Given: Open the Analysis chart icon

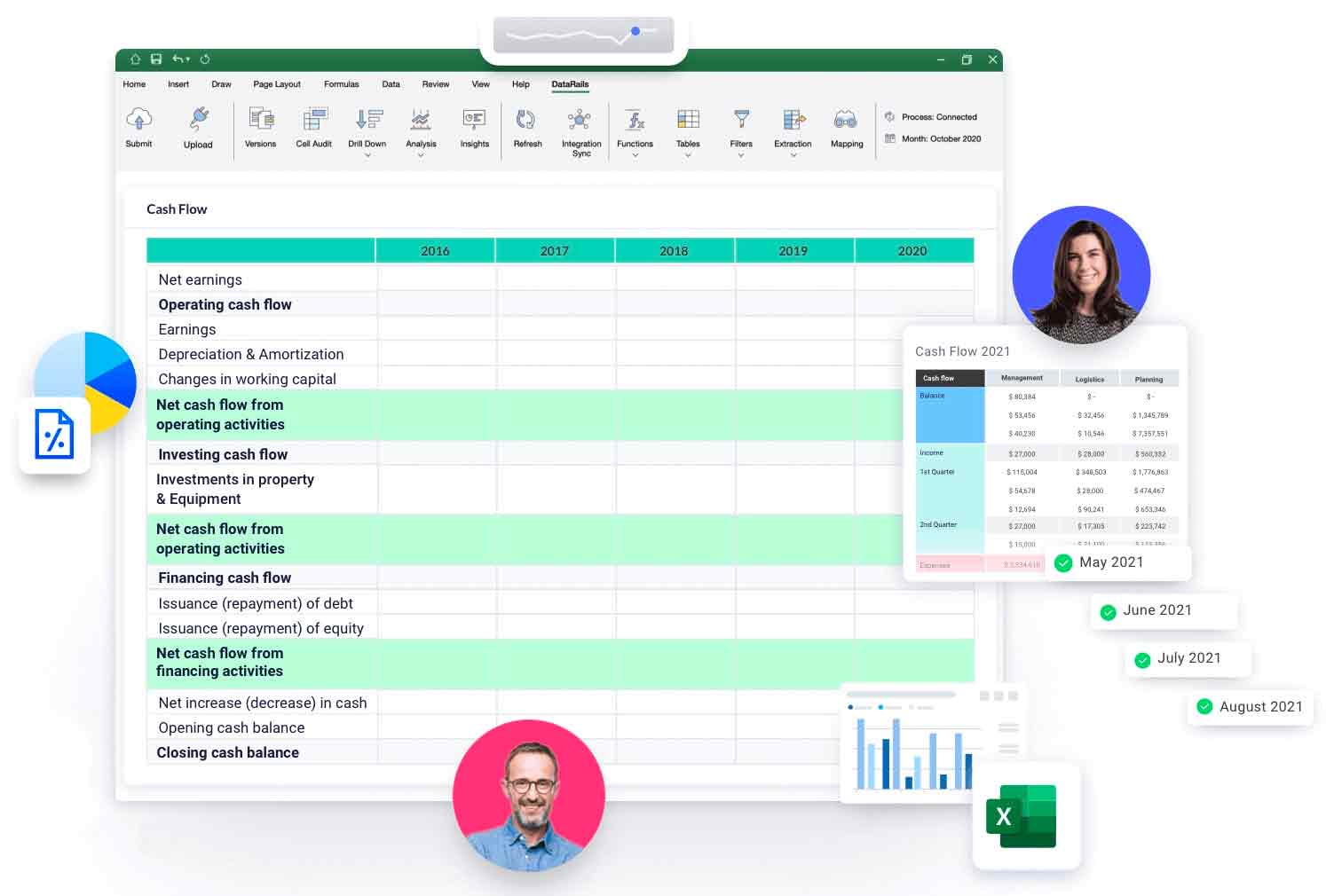Looking at the screenshot, I should pos(421,119).
